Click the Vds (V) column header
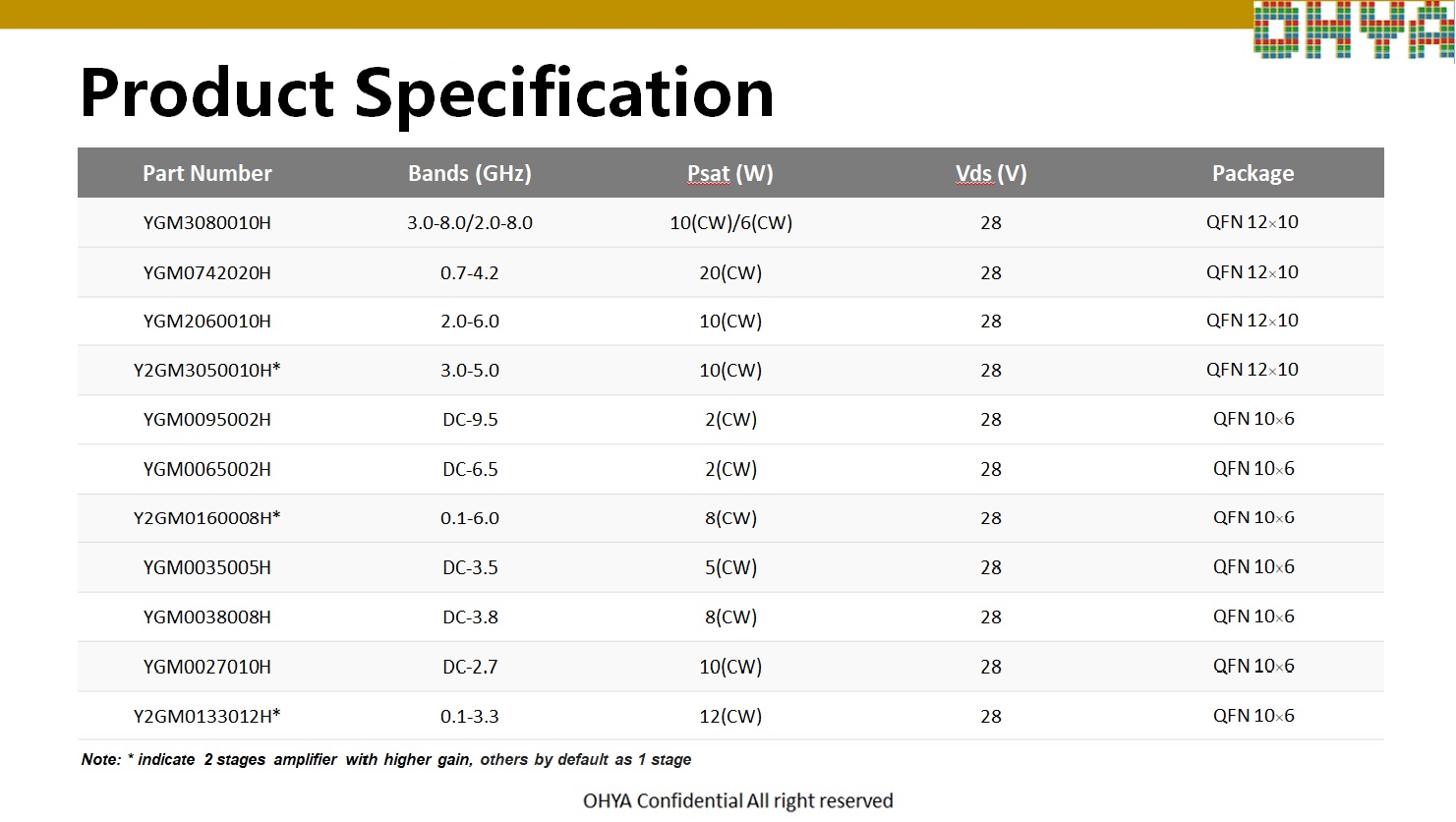Viewport: 1456px width, 822px height. 991,174
